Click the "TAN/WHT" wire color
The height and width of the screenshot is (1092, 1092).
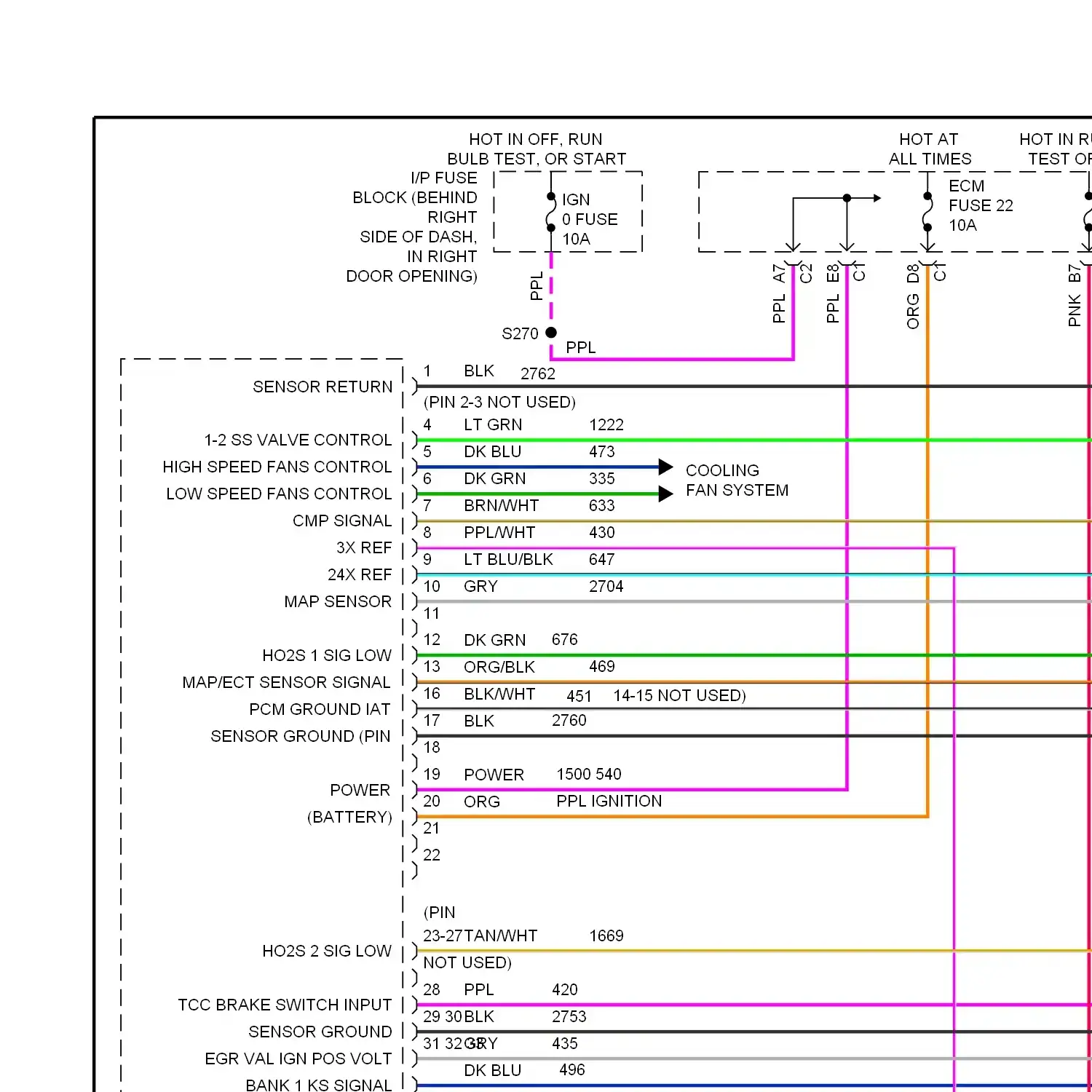coord(501,935)
